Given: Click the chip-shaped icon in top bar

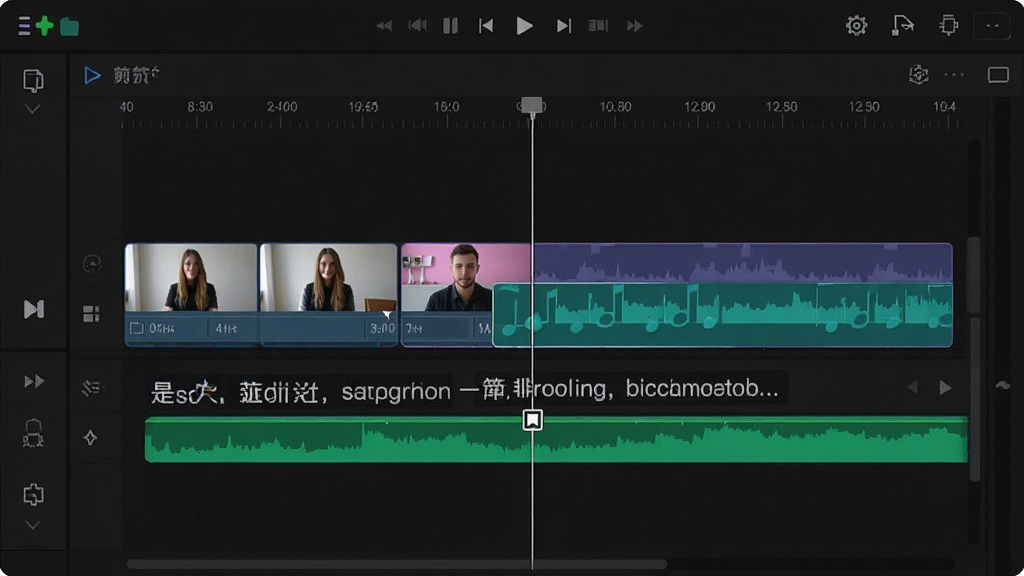Looking at the screenshot, I should pos(948,25).
